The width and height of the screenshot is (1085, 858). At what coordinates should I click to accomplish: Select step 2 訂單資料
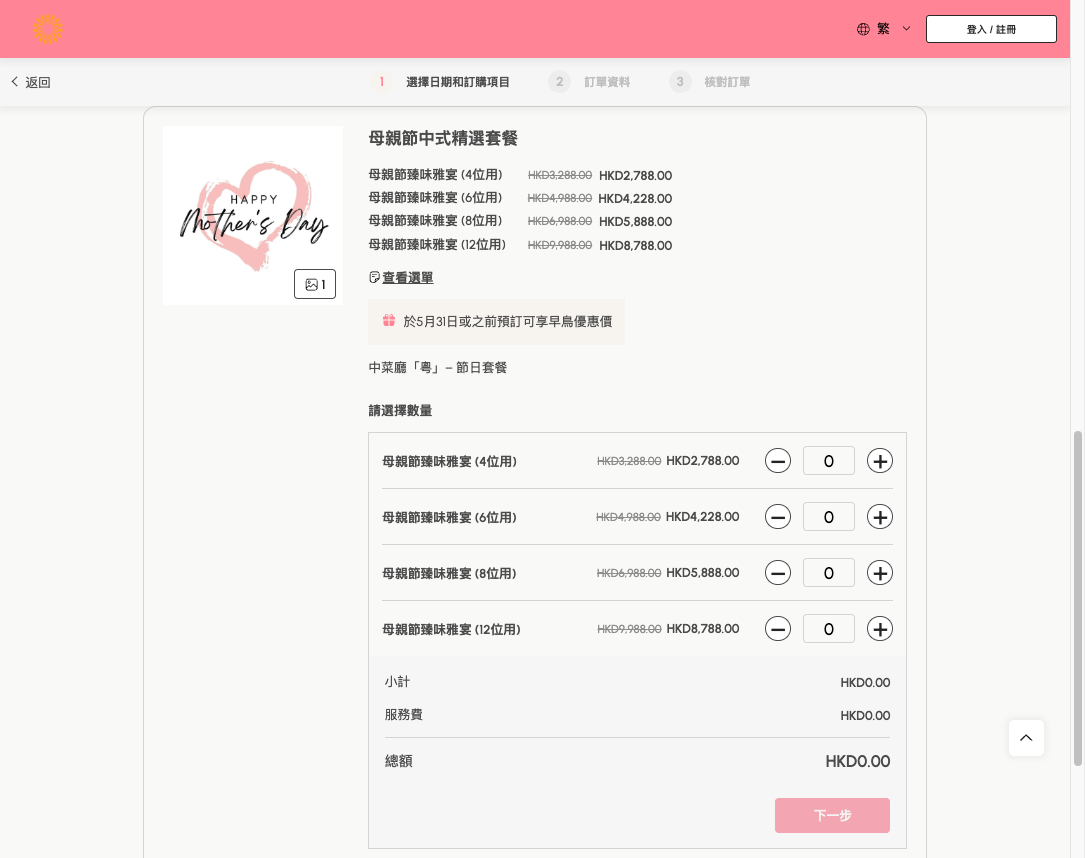[590, 82]
